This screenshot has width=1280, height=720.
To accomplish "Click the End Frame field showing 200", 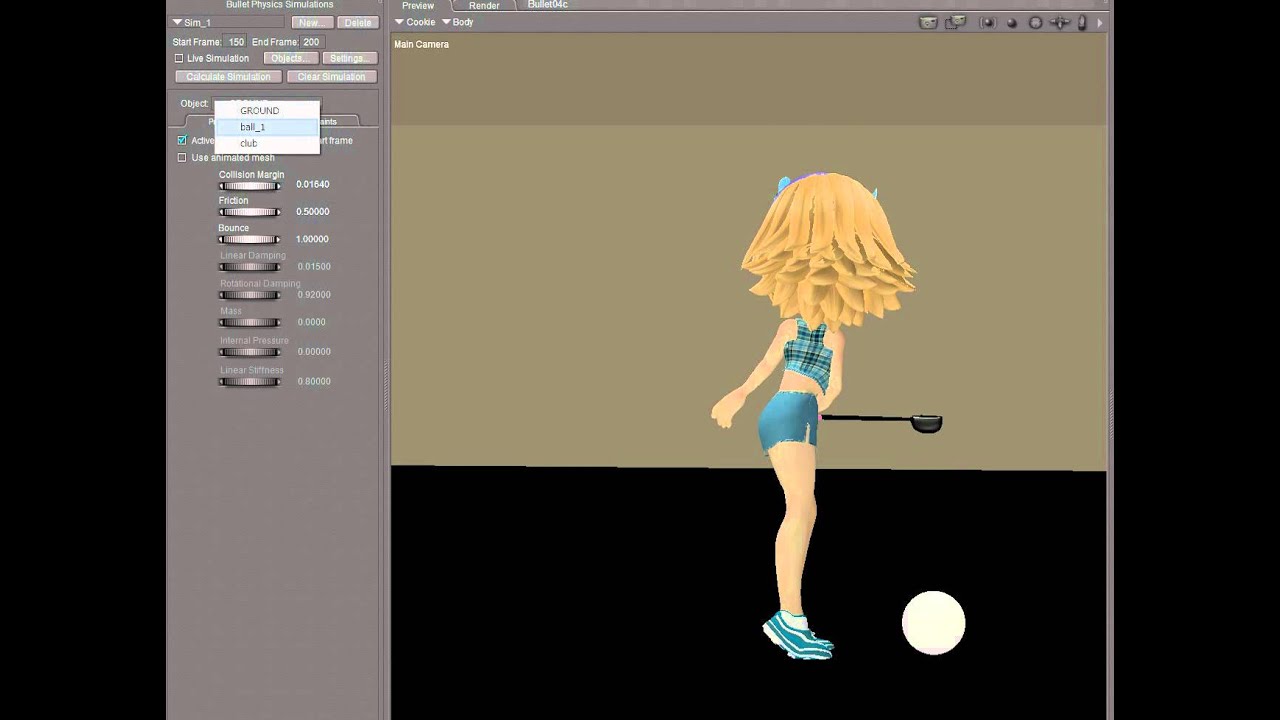I will coord(311,42).
